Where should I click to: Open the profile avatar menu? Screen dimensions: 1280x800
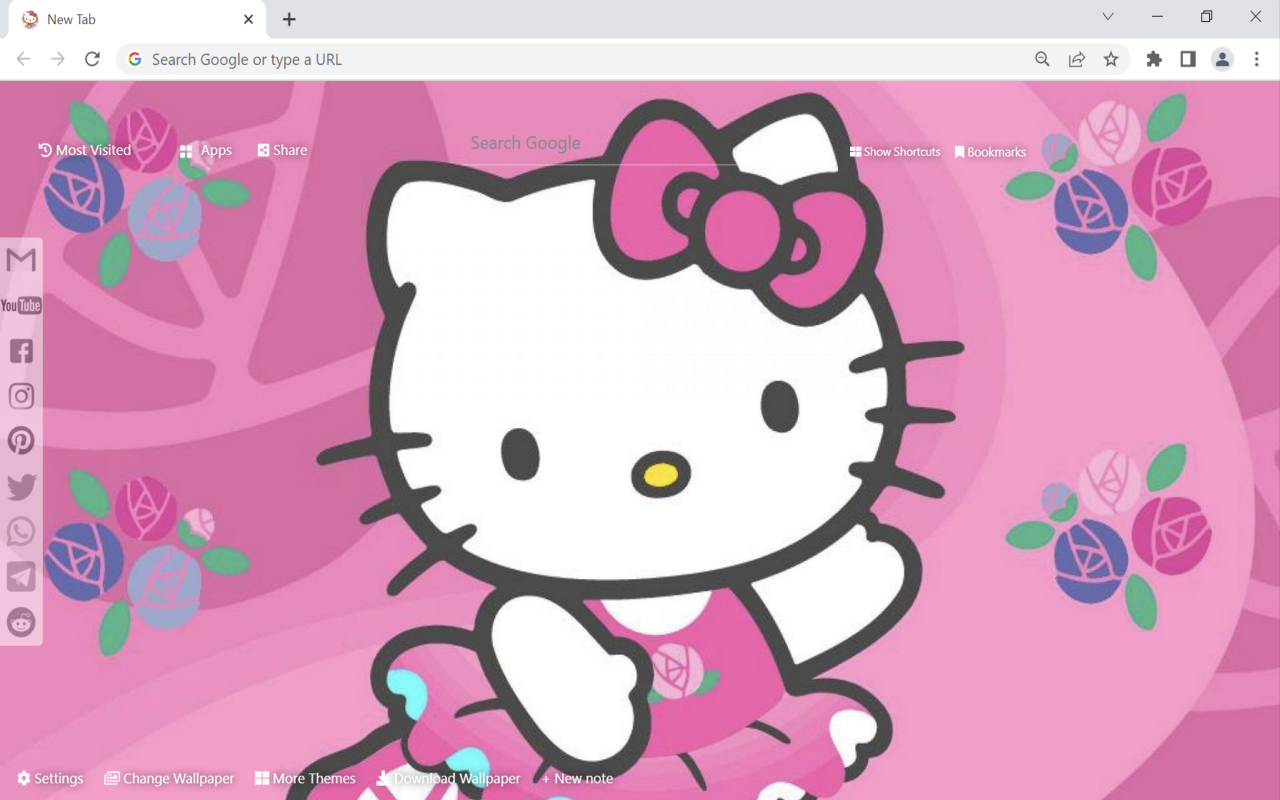(x=1222, y=59)
